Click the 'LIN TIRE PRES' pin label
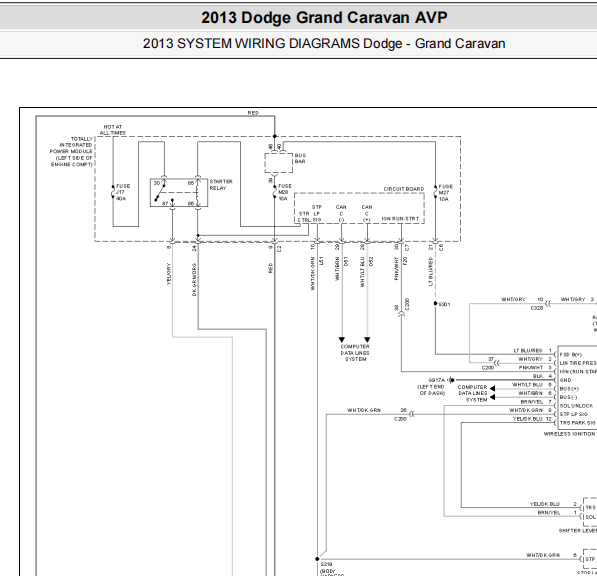This screenshot has width=597, height=576. click(x=578, y=363)
